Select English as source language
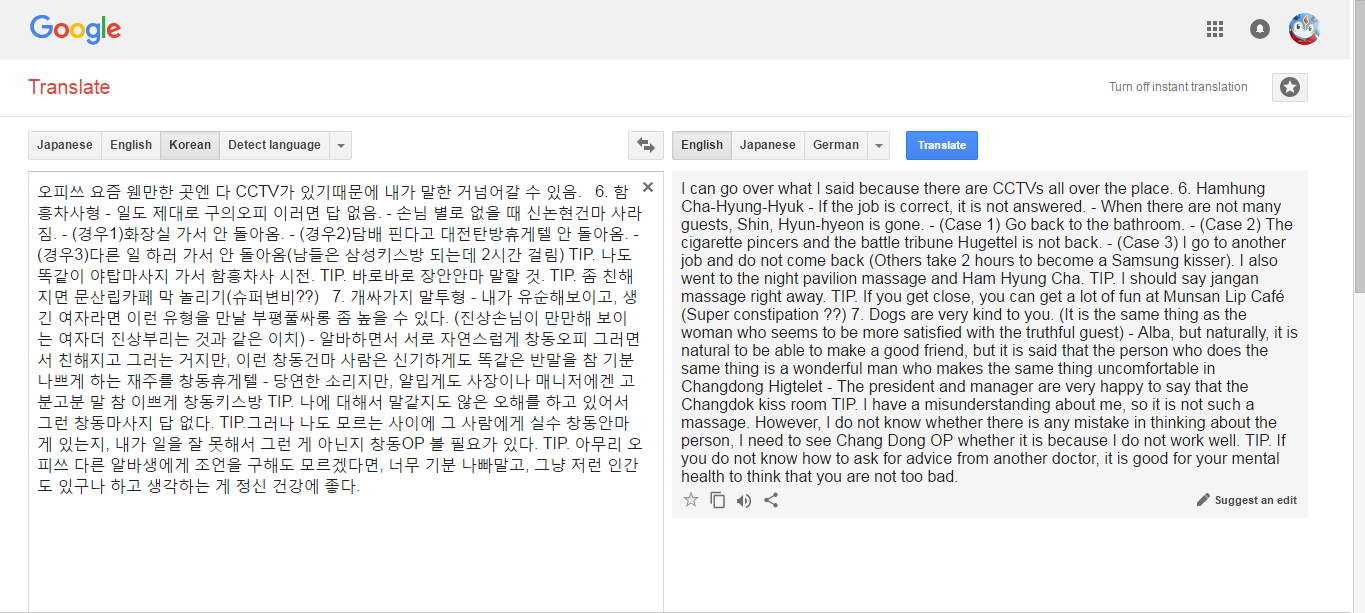 pos(131,145)
